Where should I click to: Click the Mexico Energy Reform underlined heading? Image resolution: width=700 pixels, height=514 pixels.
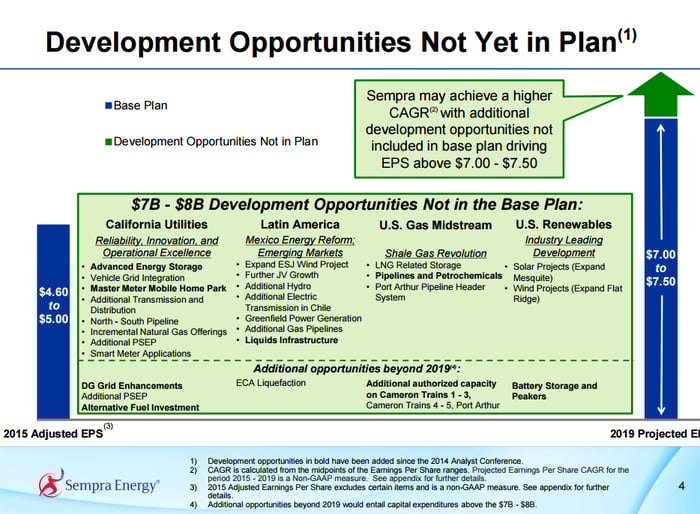[x=299, y=247]
